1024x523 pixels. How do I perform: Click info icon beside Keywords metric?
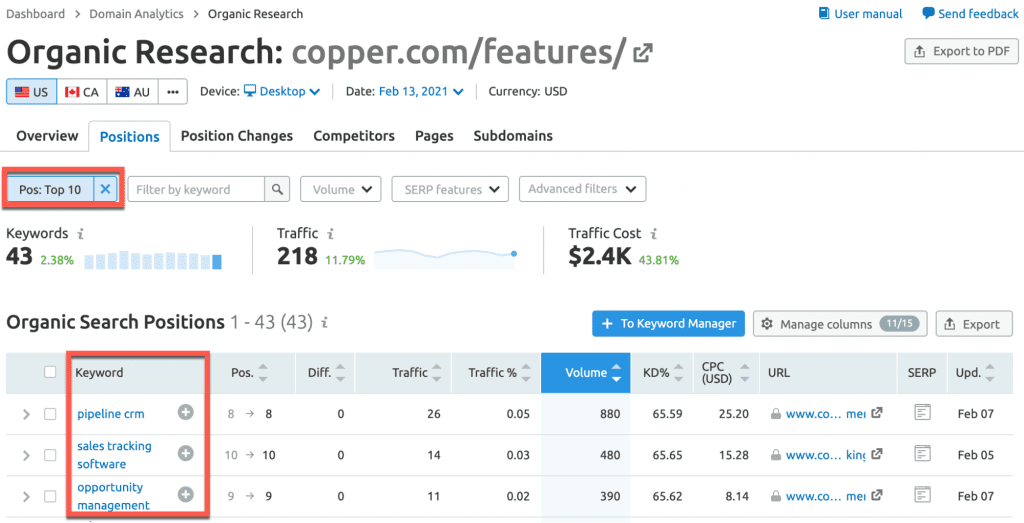[81, 233]
